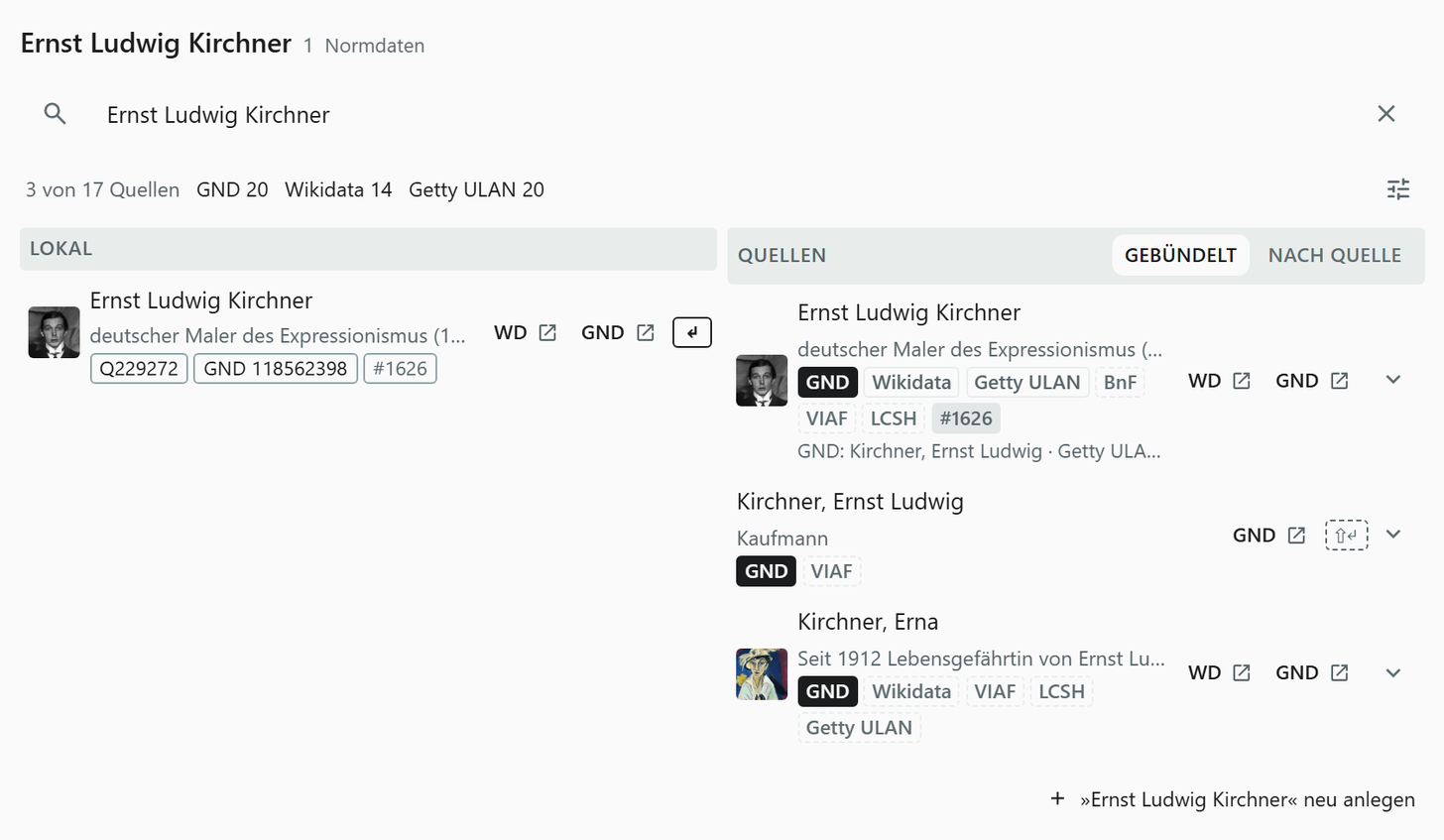Switch to Nach Quelle view
This screenshot has height=840, width=1444.
pos(1334,255)
